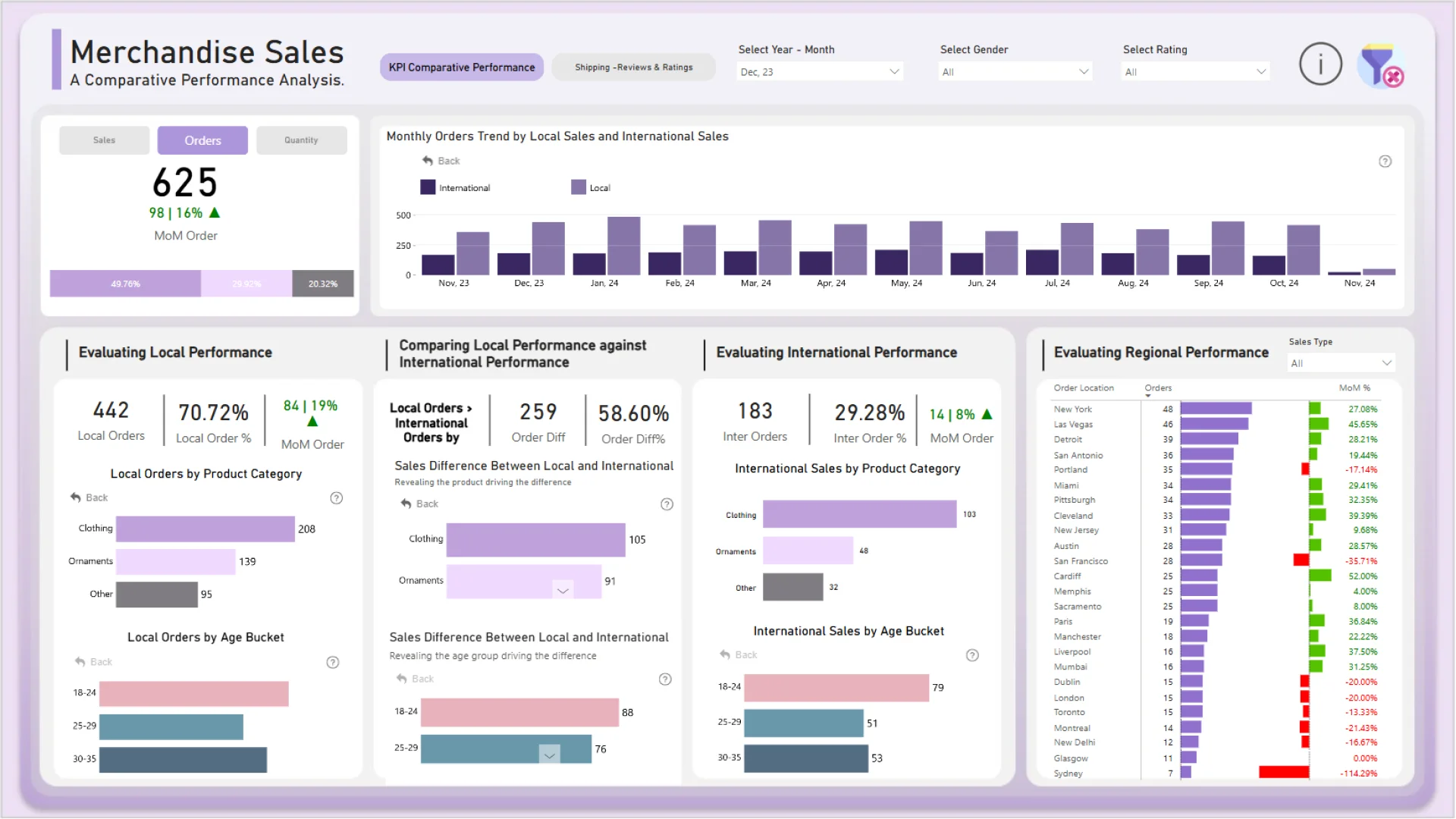Select the Orders metric tab
Screen dimensions: 1456x819
[x=202, y=140]
